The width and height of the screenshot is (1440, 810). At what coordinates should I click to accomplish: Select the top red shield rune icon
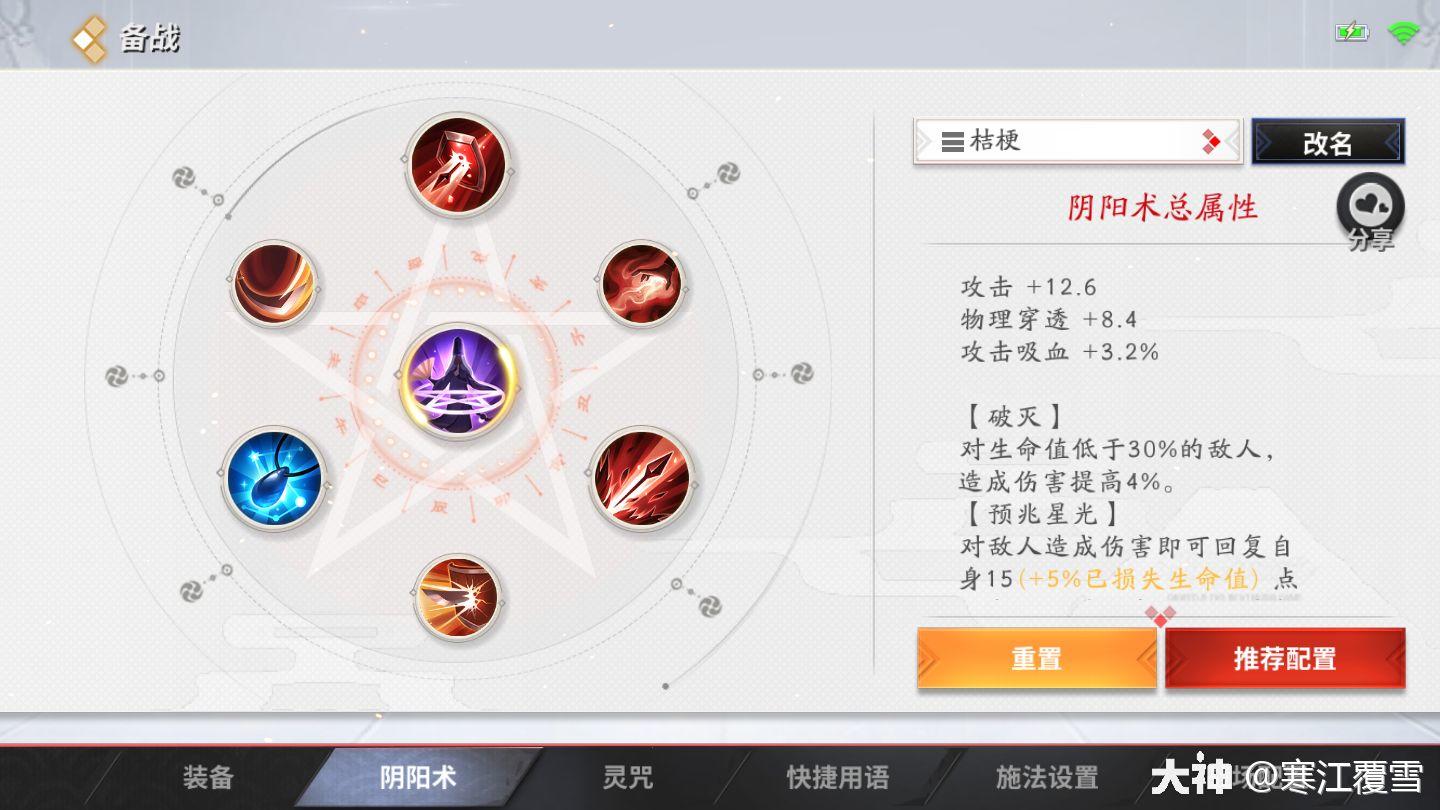pyautogui.click(x=459, y=165)
